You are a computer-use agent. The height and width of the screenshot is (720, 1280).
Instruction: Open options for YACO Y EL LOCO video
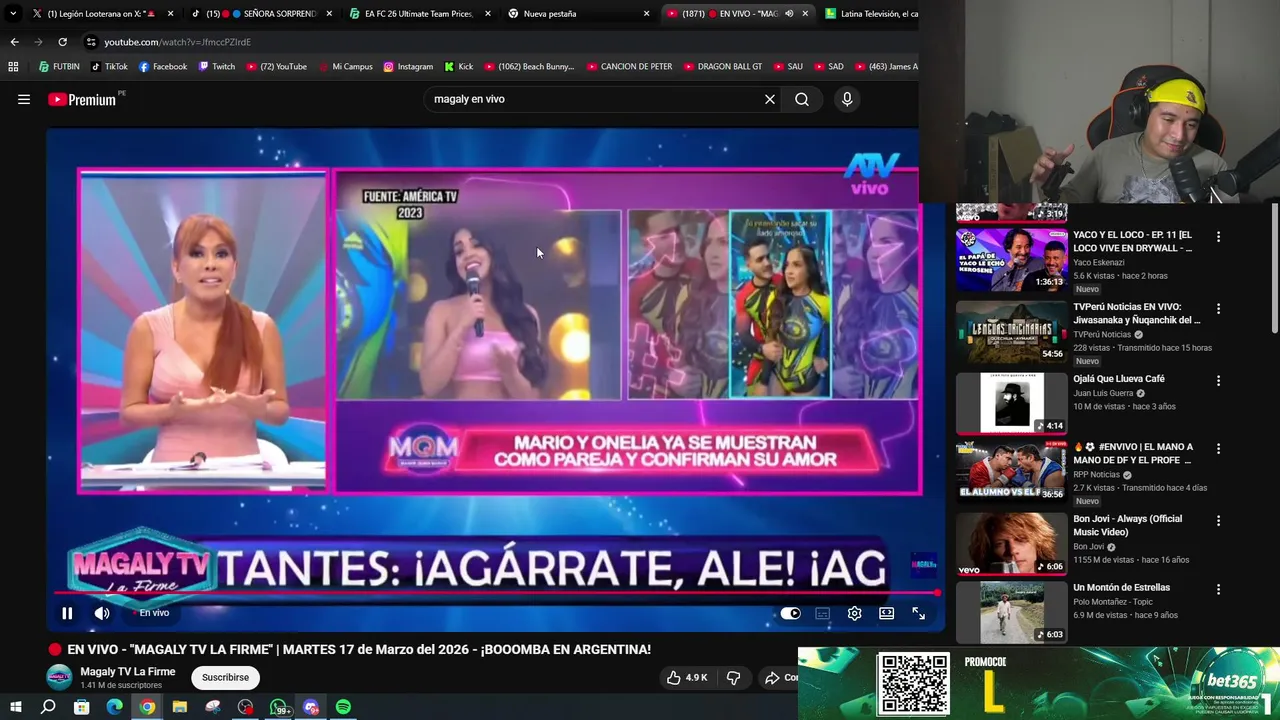(x=1218, y=237)
